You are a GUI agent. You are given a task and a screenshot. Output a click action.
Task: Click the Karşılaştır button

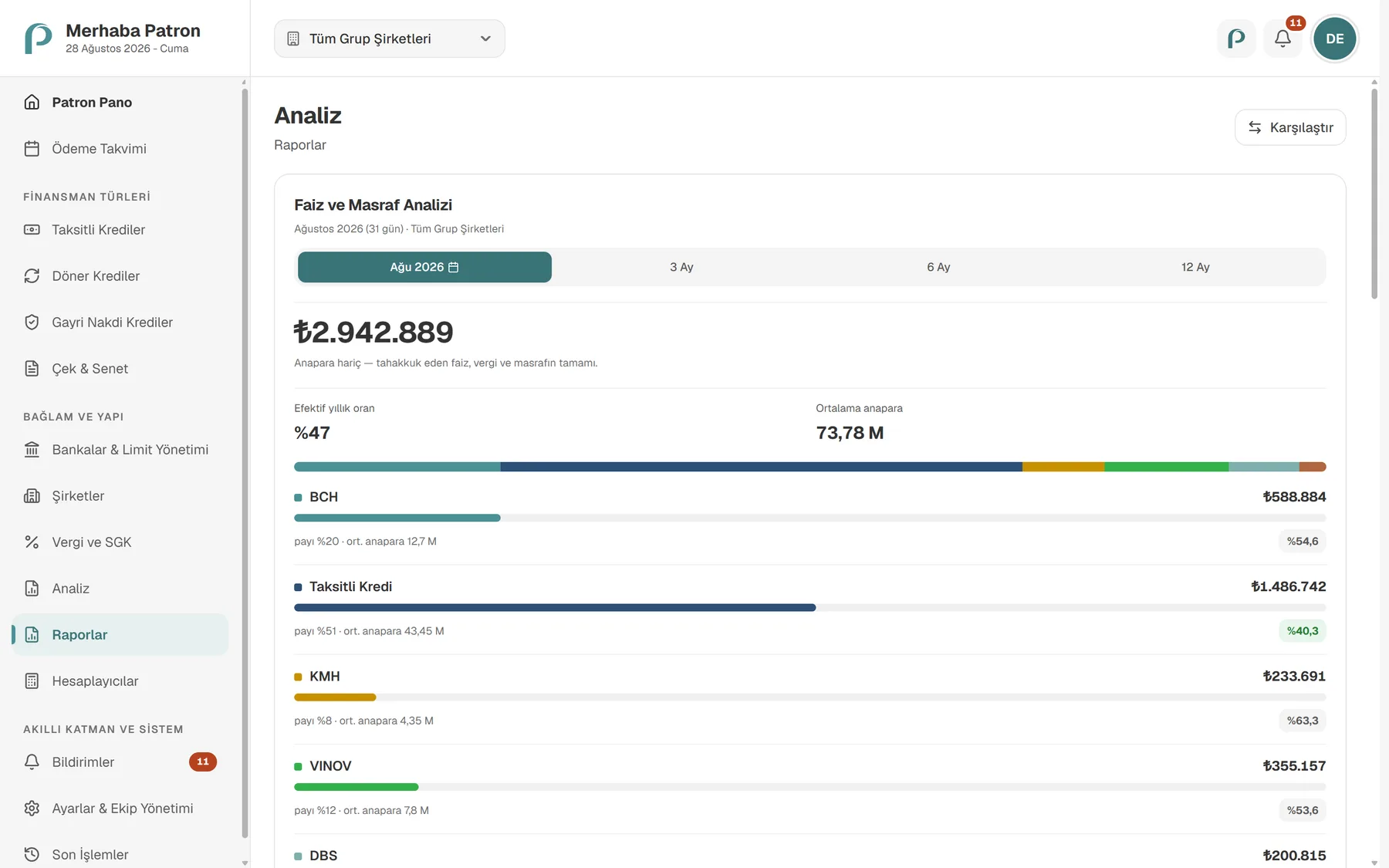click(1290, 127)
